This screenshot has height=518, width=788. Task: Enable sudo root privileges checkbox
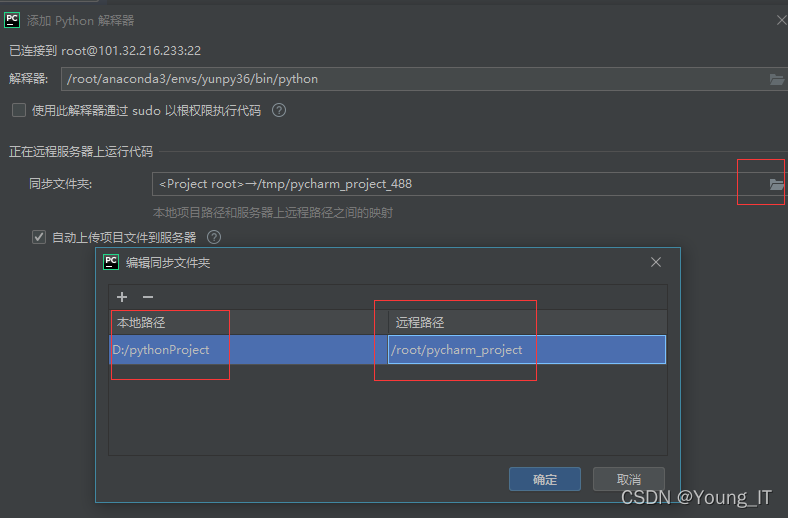[19, 110]
